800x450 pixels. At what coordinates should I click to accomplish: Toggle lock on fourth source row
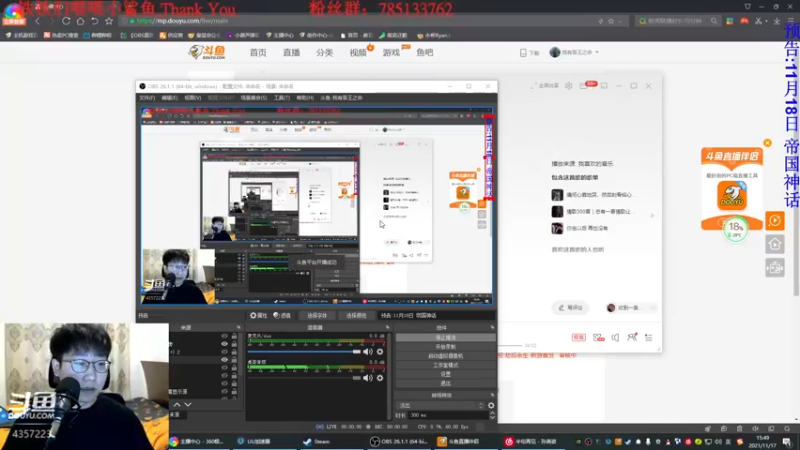(x=234, y=360)
